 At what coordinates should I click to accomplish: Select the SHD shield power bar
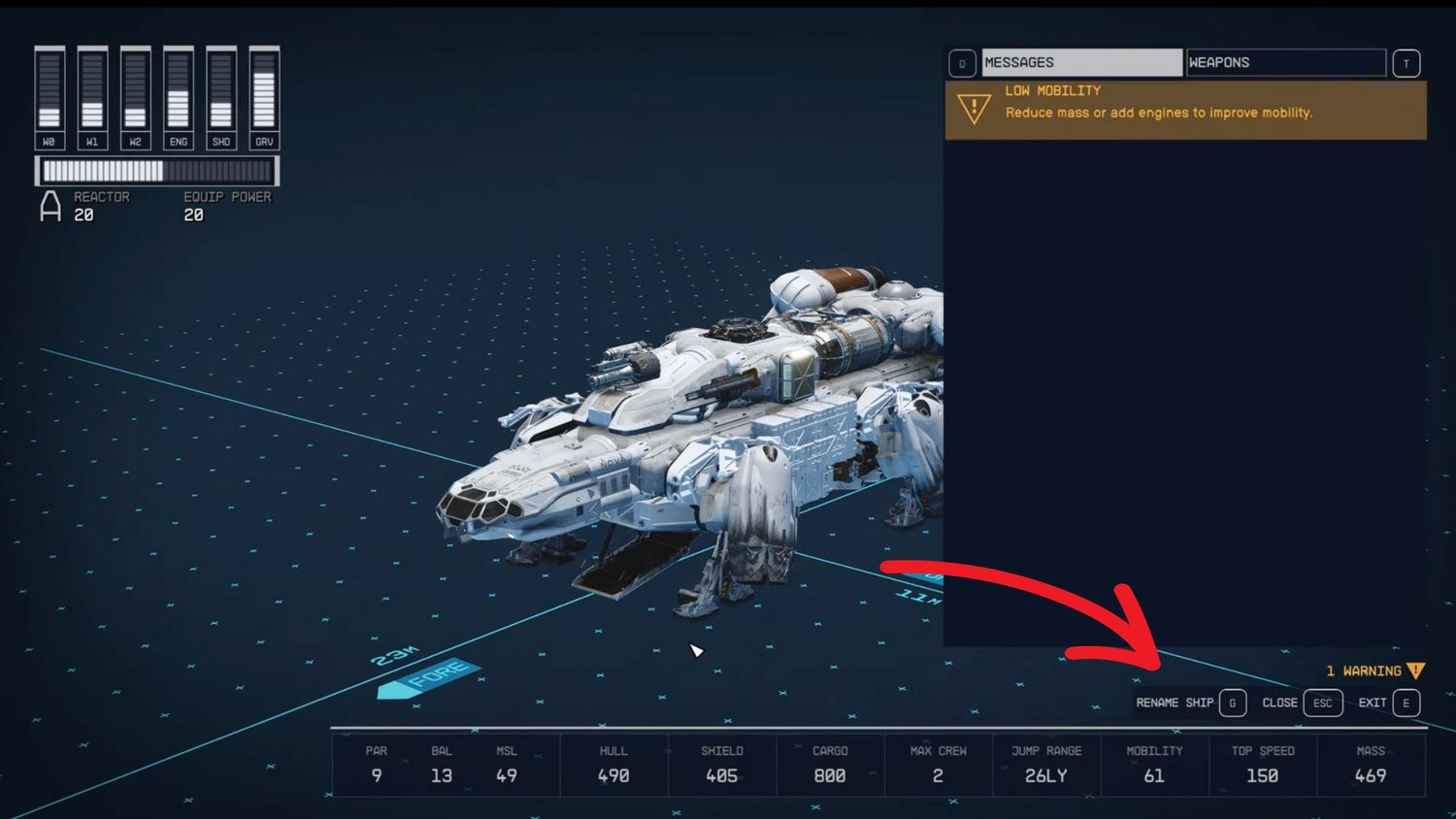point(221,90)
